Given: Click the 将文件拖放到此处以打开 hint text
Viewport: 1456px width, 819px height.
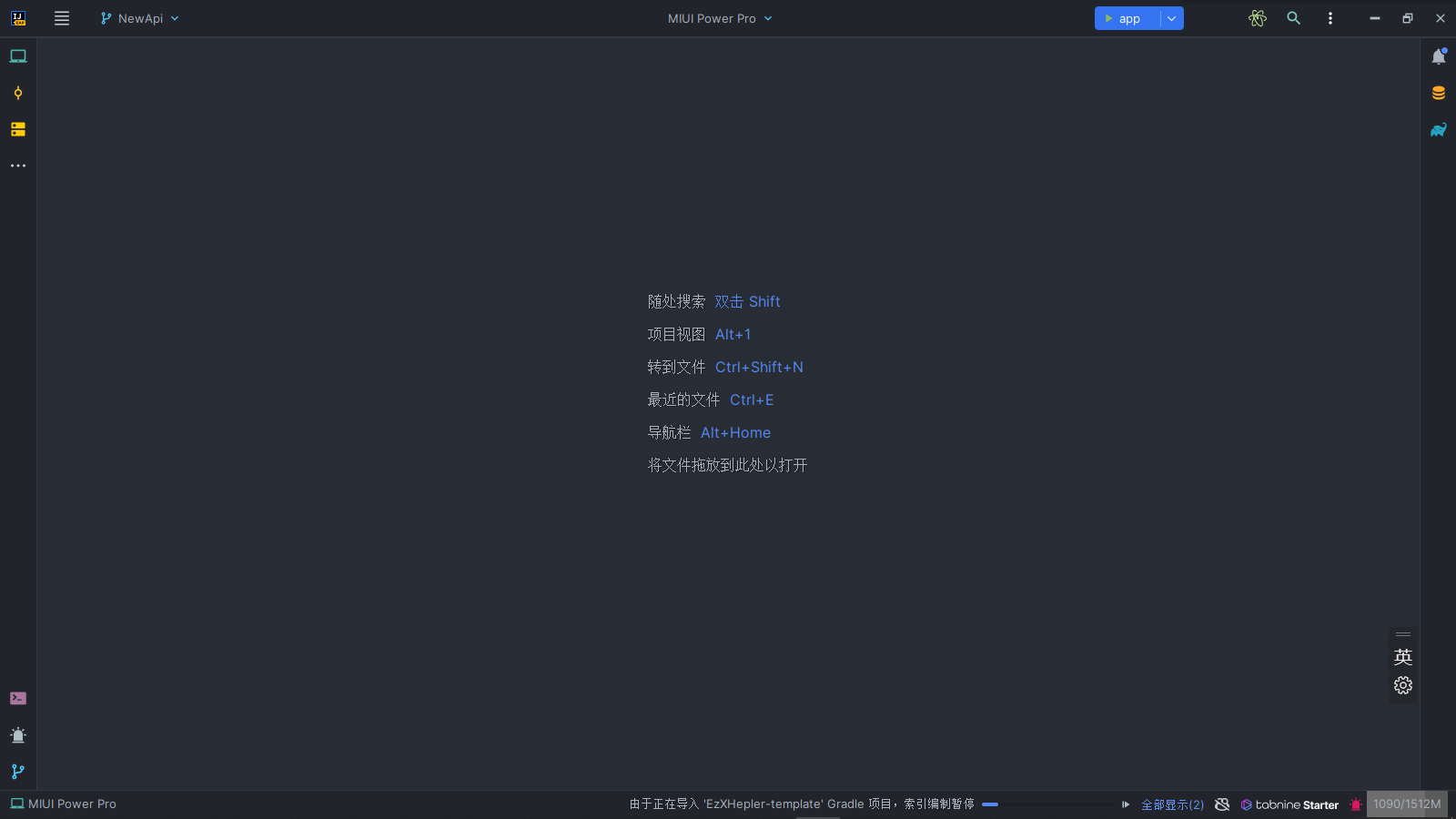Looking at the screenshot, I should pos(727,465).
